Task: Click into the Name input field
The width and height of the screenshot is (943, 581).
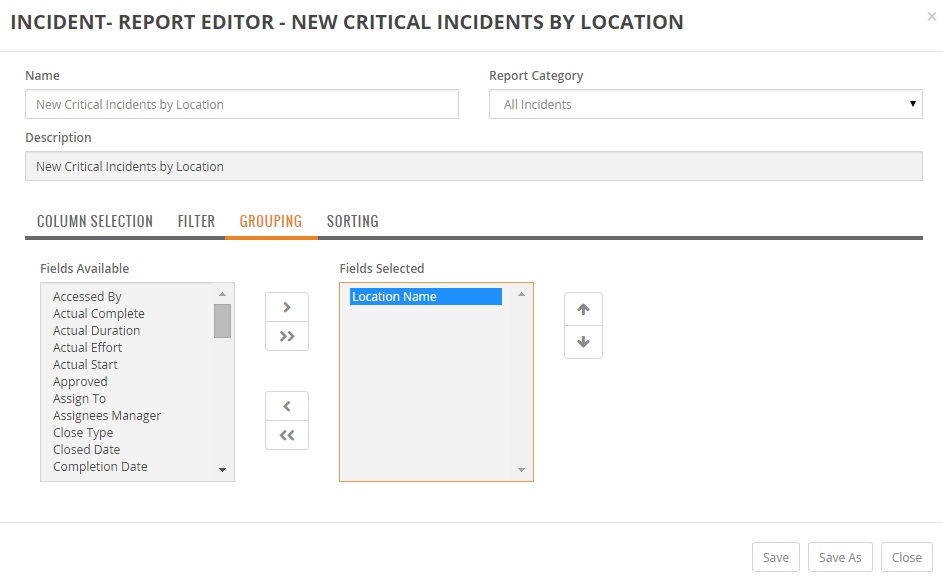Action: click(x=242, y=104)
